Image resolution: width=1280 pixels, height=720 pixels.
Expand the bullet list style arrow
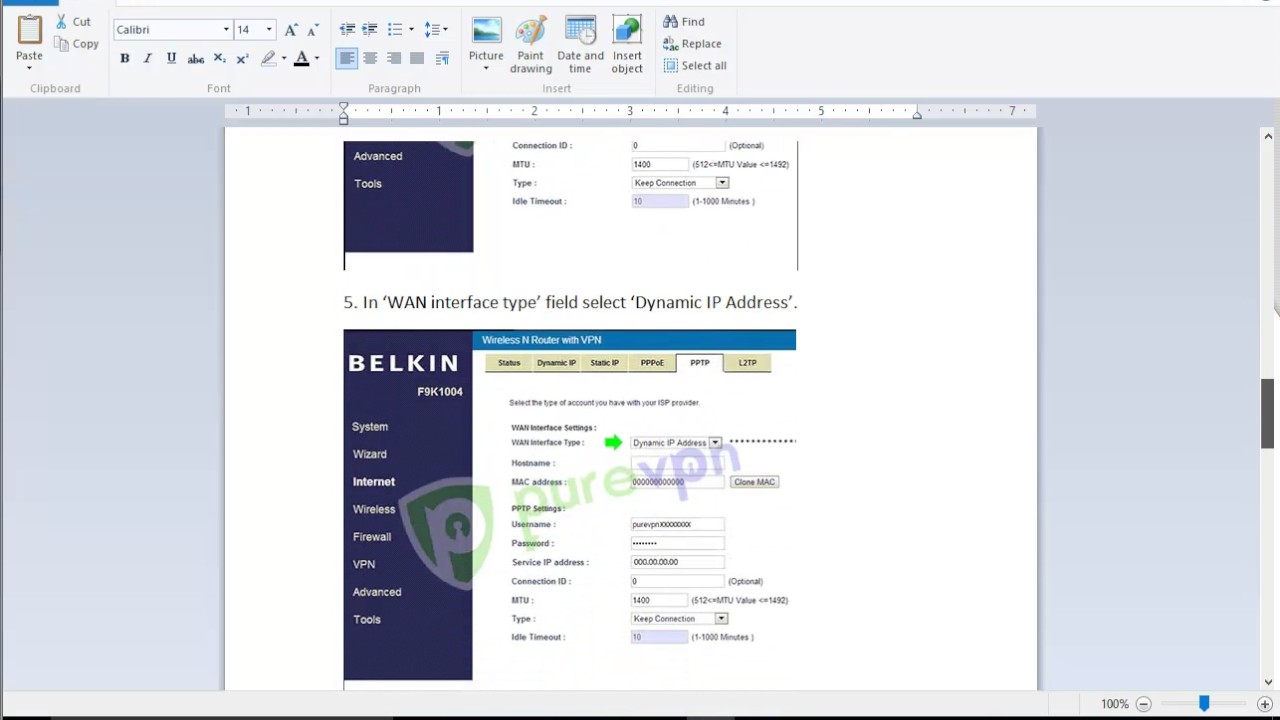[411, 29]
